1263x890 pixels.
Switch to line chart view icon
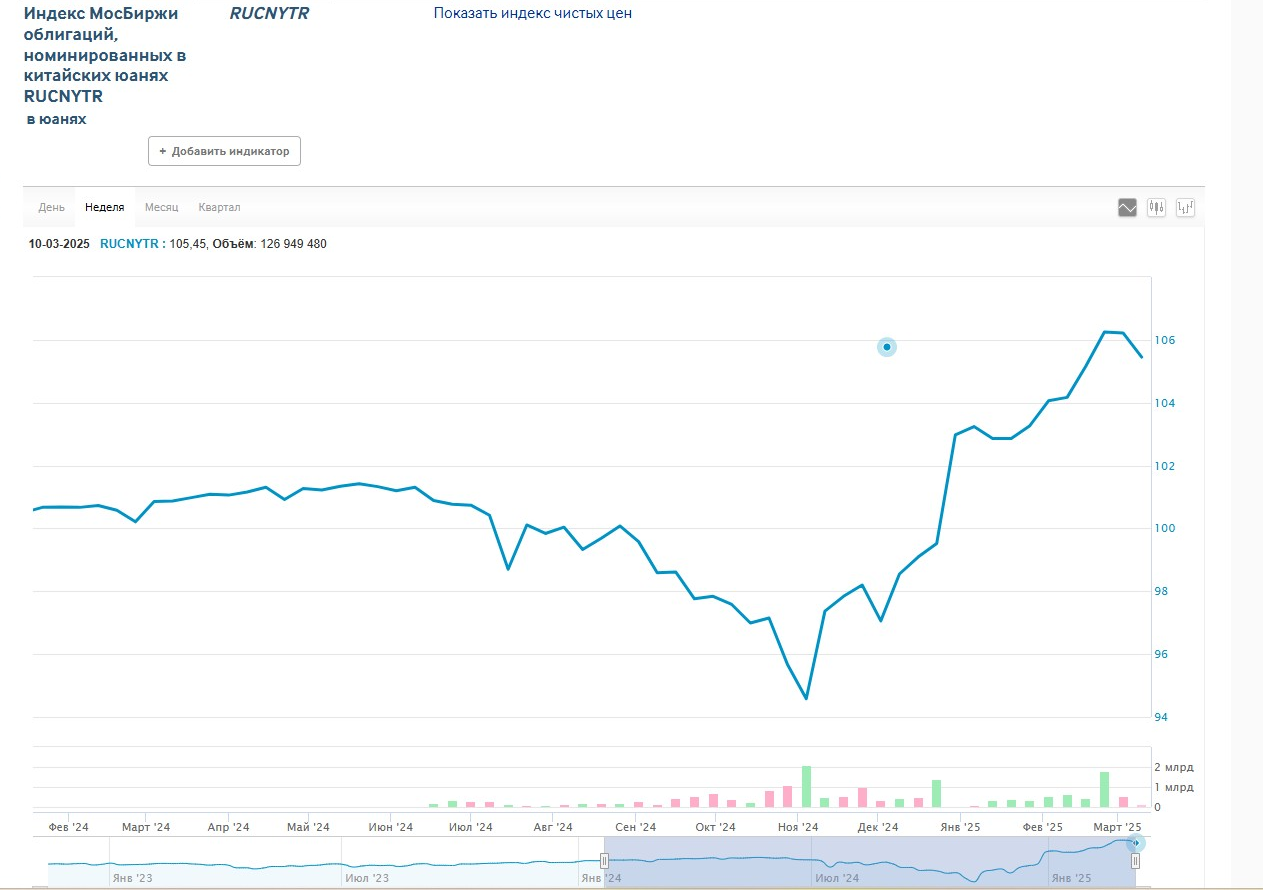point(1127,208)
